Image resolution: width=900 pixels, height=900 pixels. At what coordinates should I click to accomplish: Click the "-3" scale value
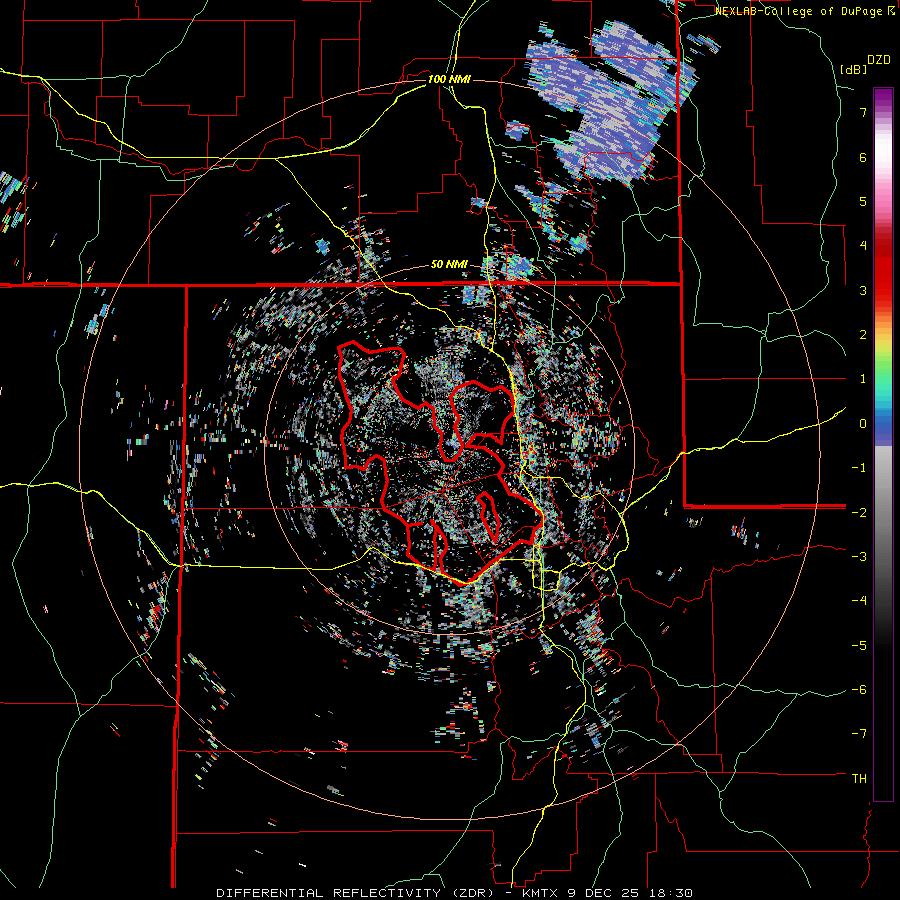click(859, 557)
